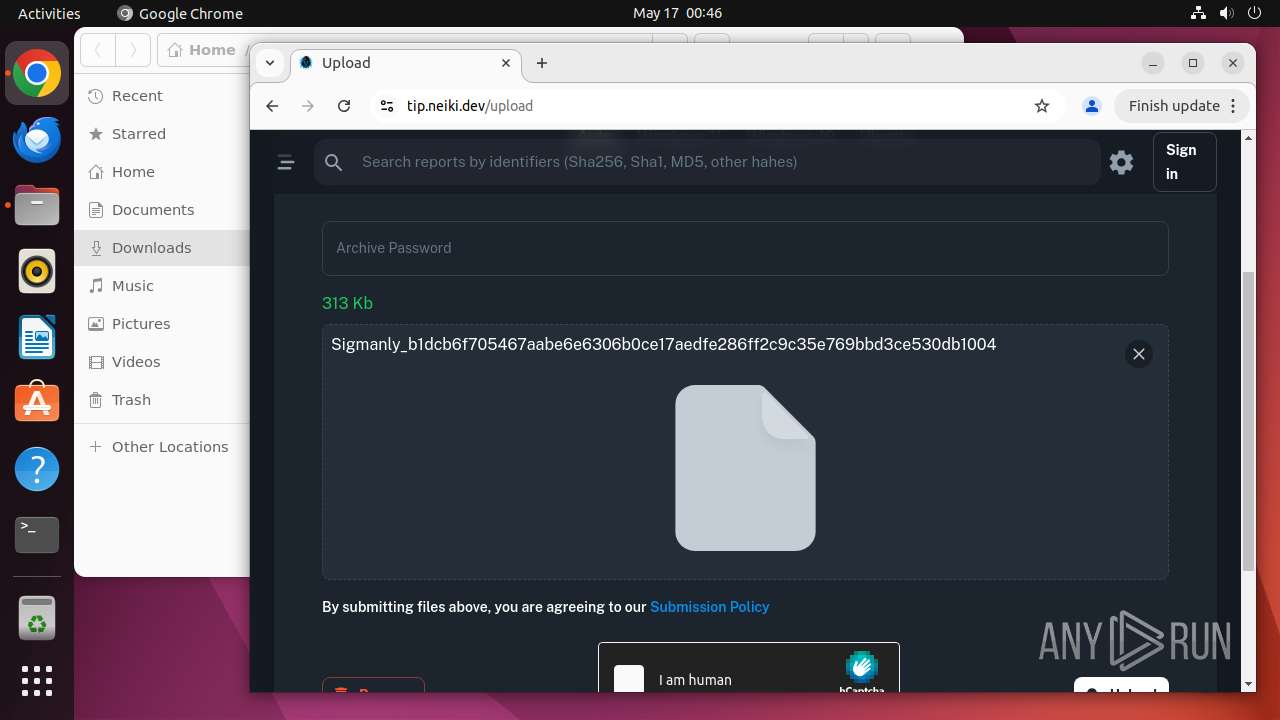
Task: Open Other Locations in Files sidebar
Action: 162,447
